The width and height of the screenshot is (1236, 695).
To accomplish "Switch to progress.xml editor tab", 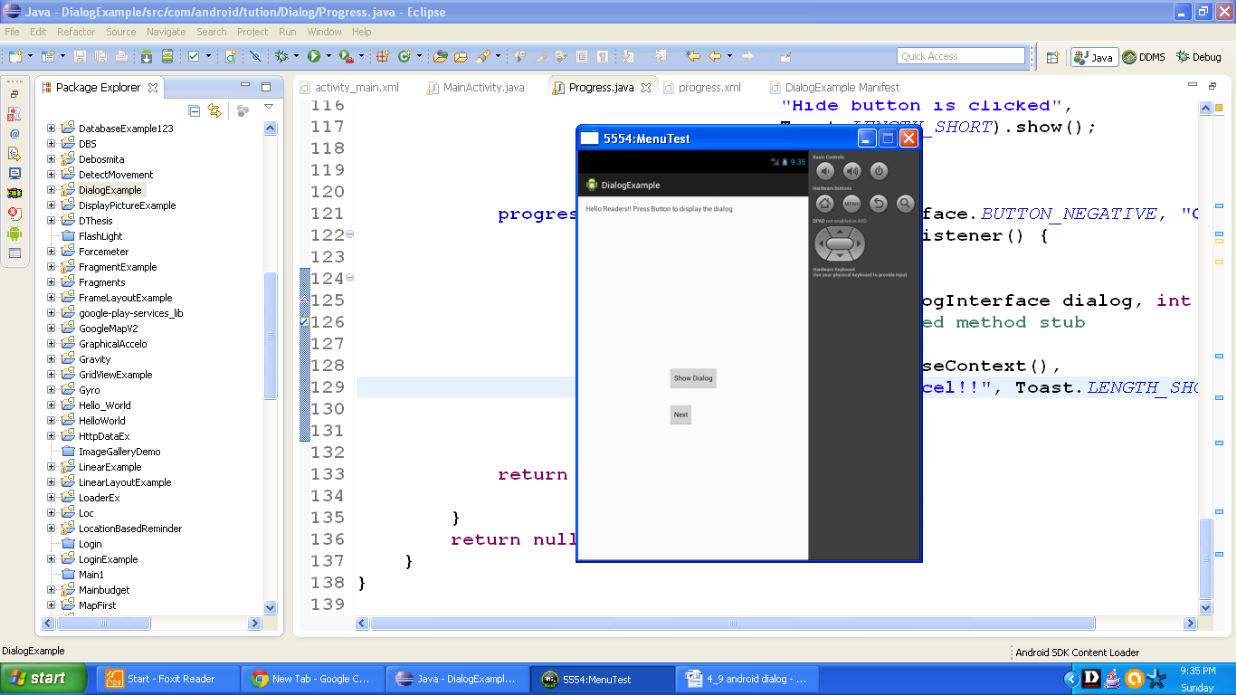I will (x=701, y=87).
